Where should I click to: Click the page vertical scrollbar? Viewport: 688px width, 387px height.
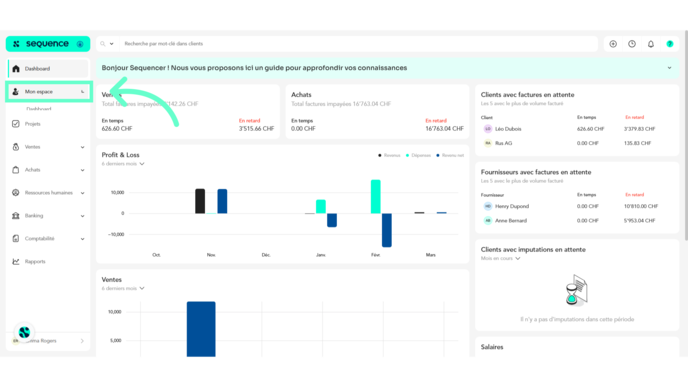coord(686,136)
